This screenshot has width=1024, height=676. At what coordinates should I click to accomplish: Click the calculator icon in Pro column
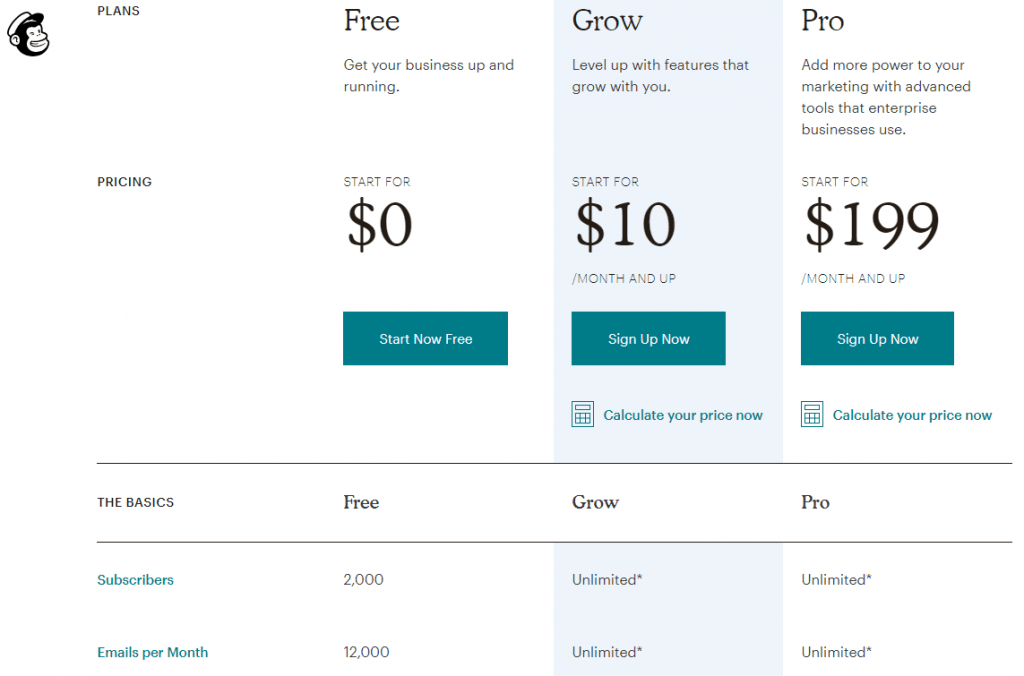pyautogui.click(x=812, y=414)
